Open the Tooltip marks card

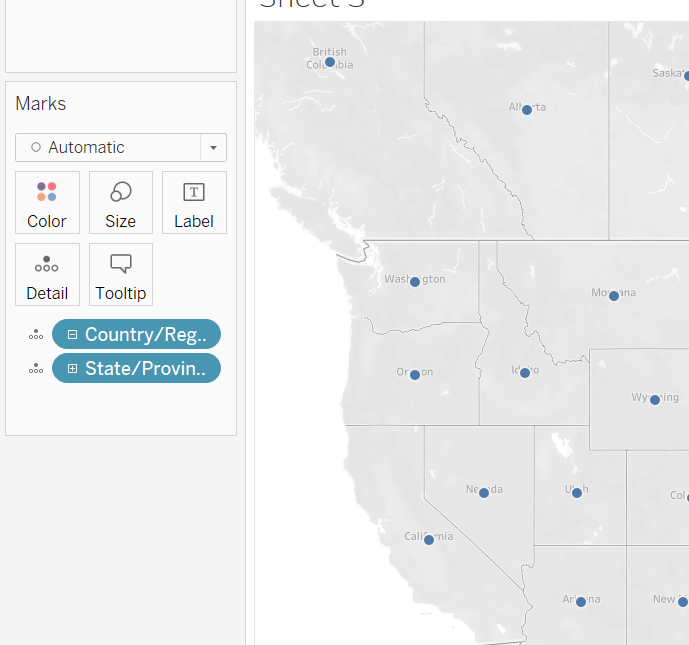(121, 275)
